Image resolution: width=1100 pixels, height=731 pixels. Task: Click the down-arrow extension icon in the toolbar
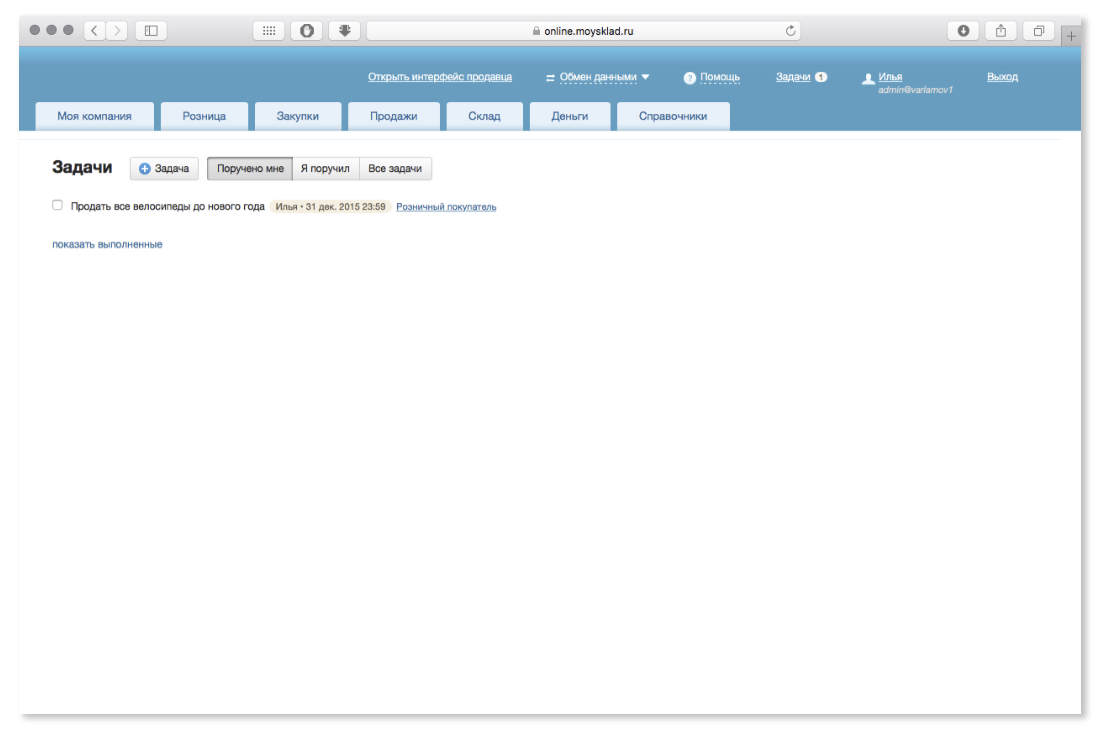(344, 31)
